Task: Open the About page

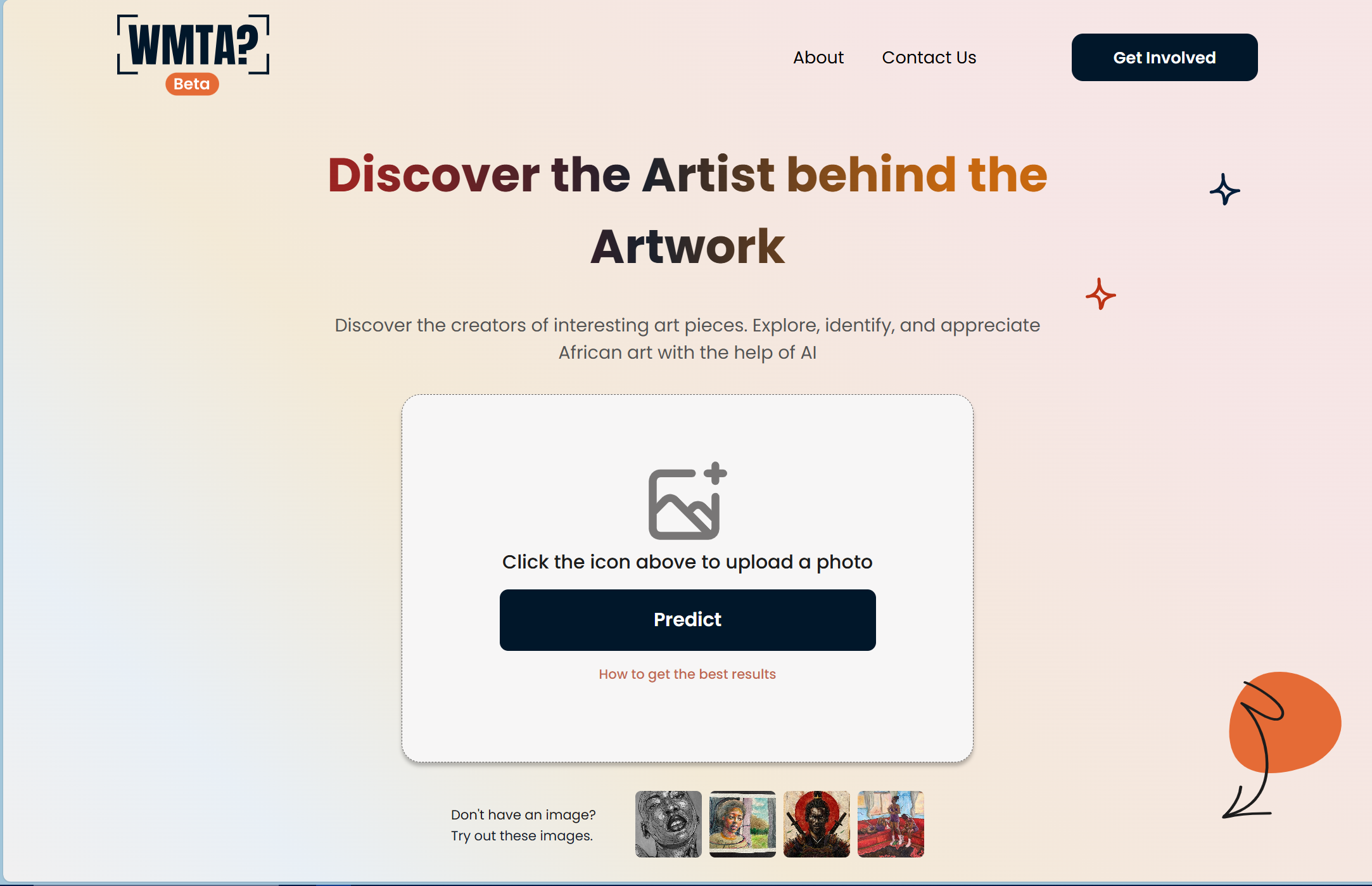Action: click(x=818, y=58)
